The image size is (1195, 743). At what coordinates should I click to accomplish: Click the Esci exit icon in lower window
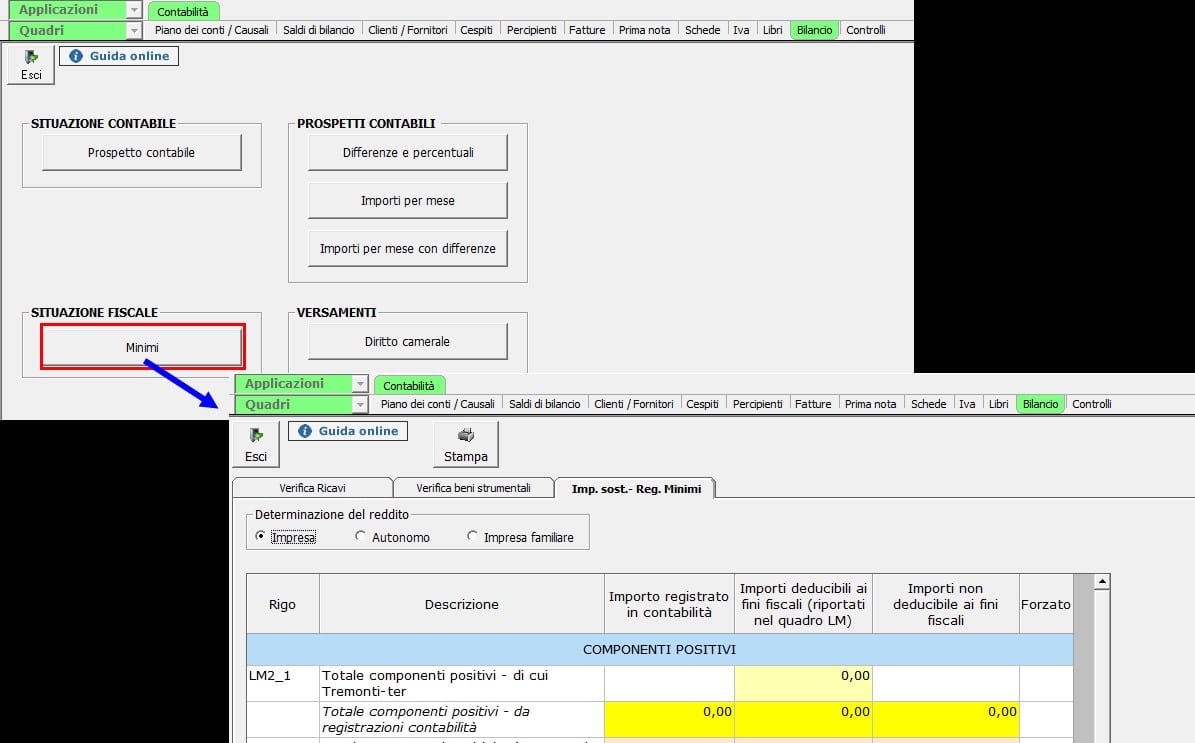[x=256, y=435]
